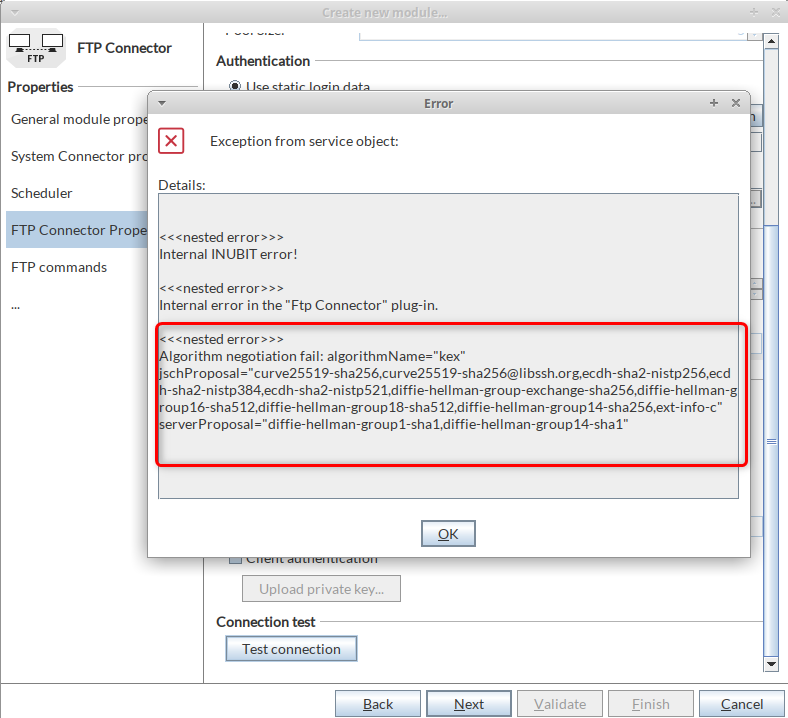Click the red X error icon

172,141
